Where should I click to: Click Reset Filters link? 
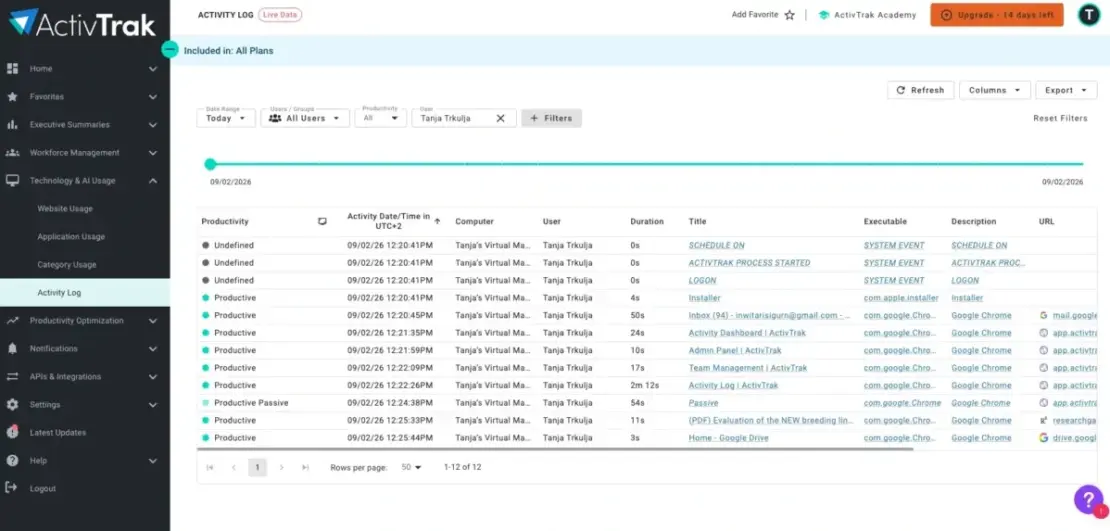[x=1060, y=118]
